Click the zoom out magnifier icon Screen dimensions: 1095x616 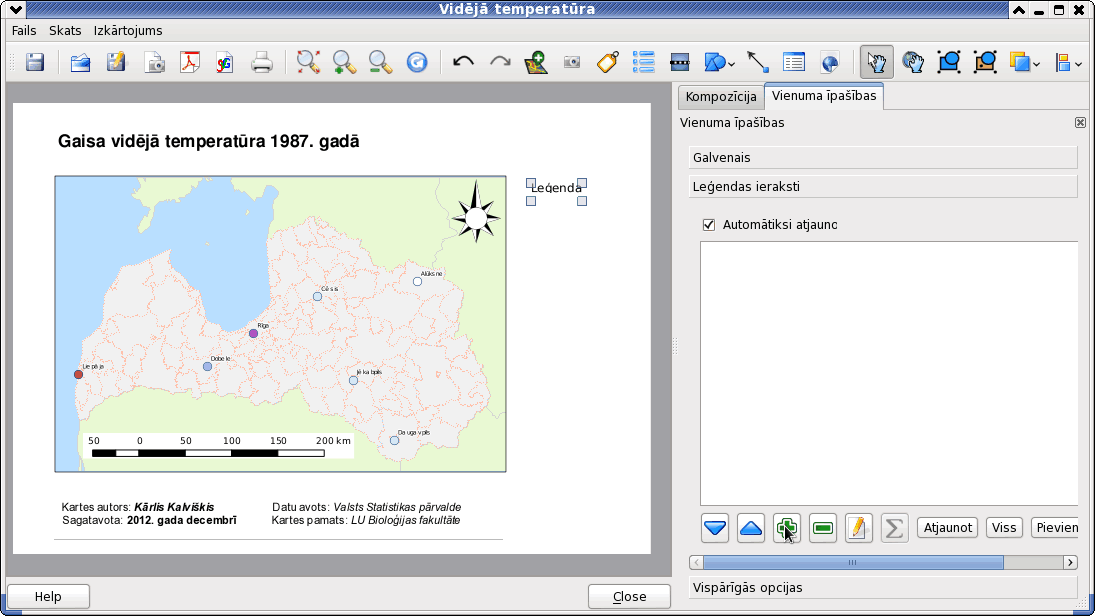tap(381, 62)
